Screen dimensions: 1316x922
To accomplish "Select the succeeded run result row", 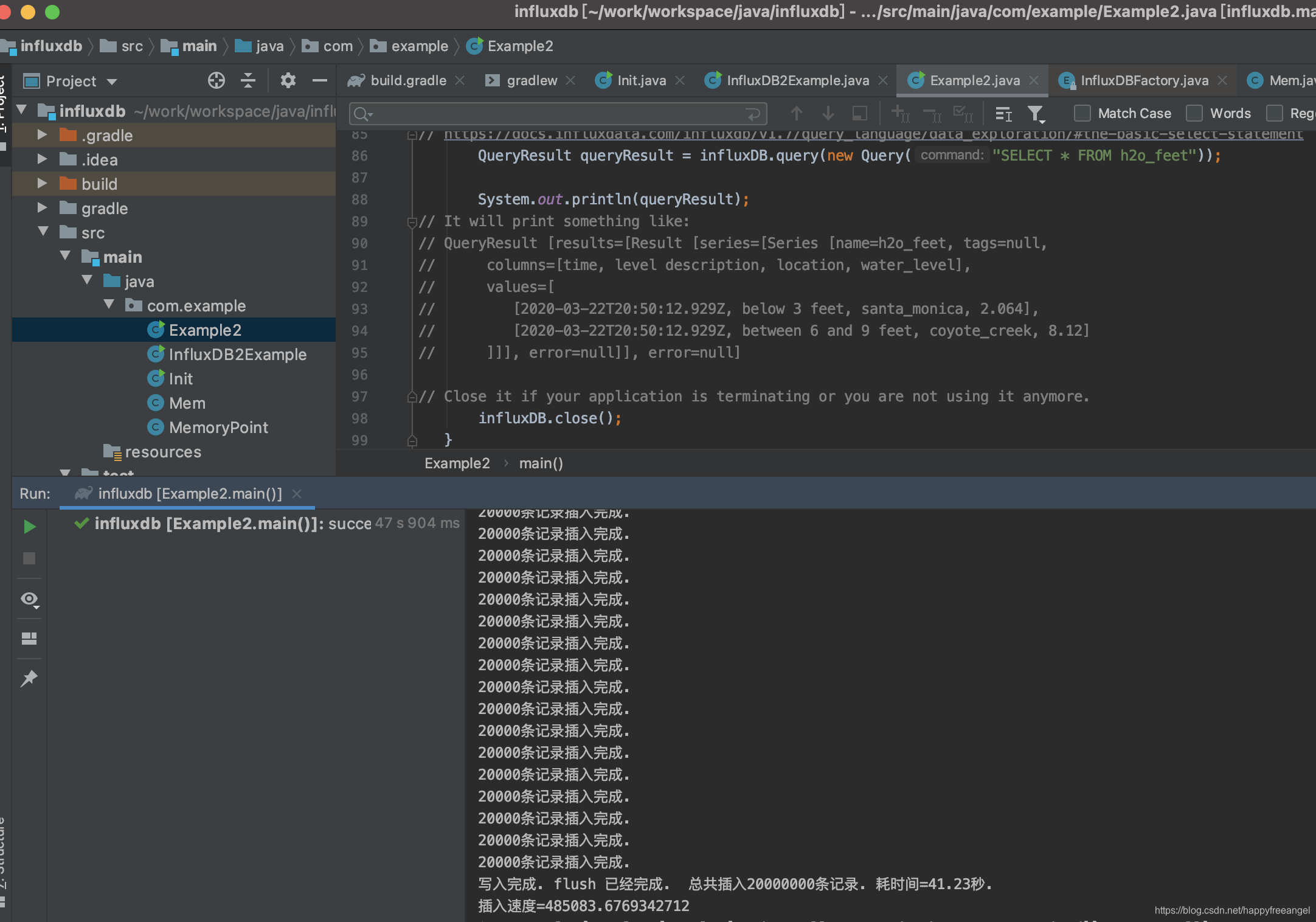I will (266, 524).
